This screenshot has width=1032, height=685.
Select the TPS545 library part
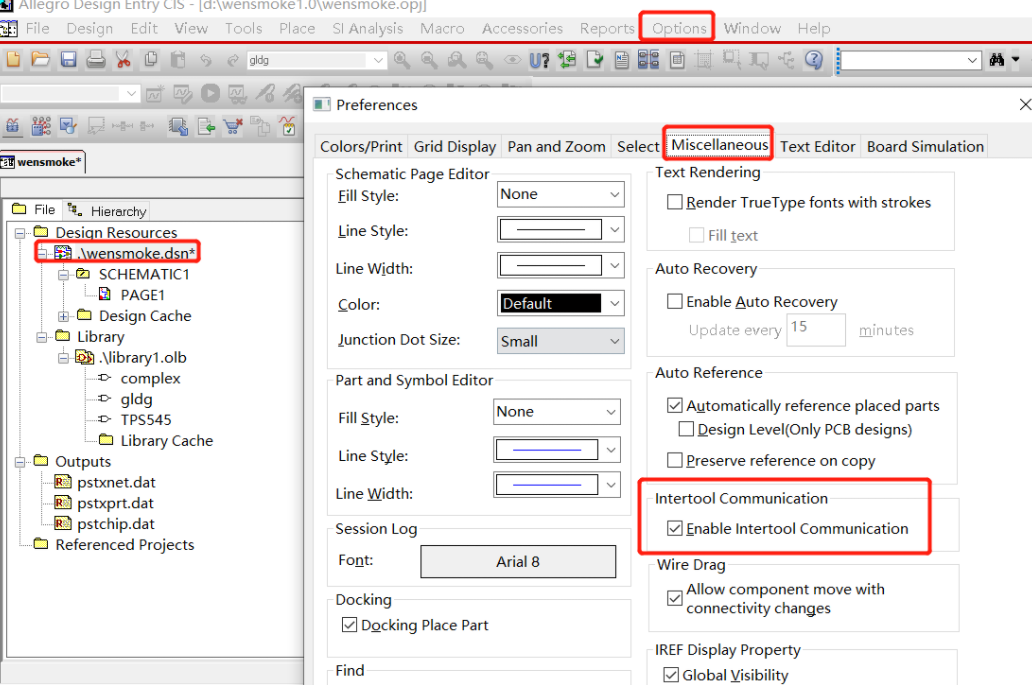146,420
